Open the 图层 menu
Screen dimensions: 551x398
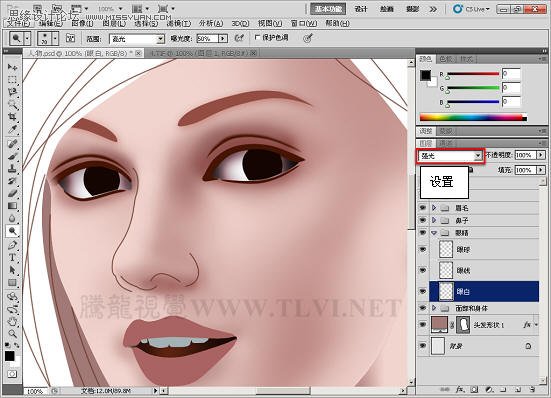pos(114,24)
